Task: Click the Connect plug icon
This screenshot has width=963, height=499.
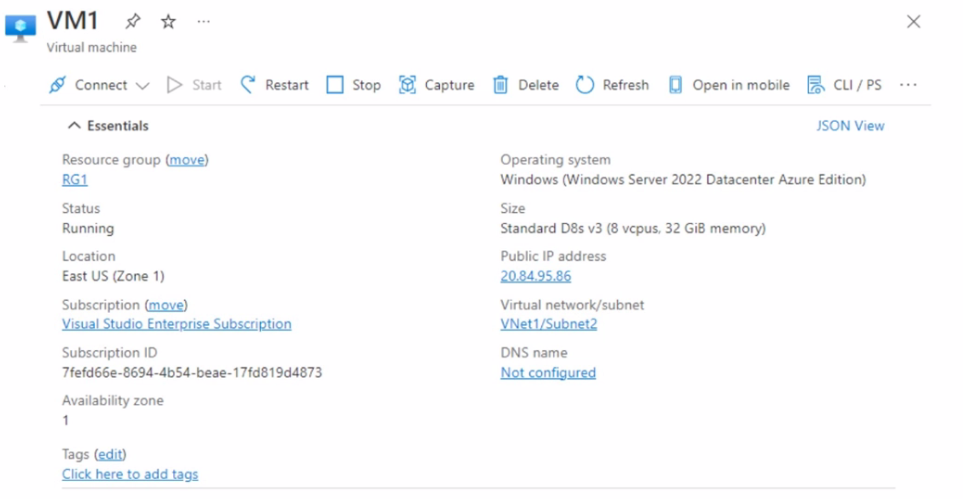Action: pyautogui.click(x=58, y=85)
